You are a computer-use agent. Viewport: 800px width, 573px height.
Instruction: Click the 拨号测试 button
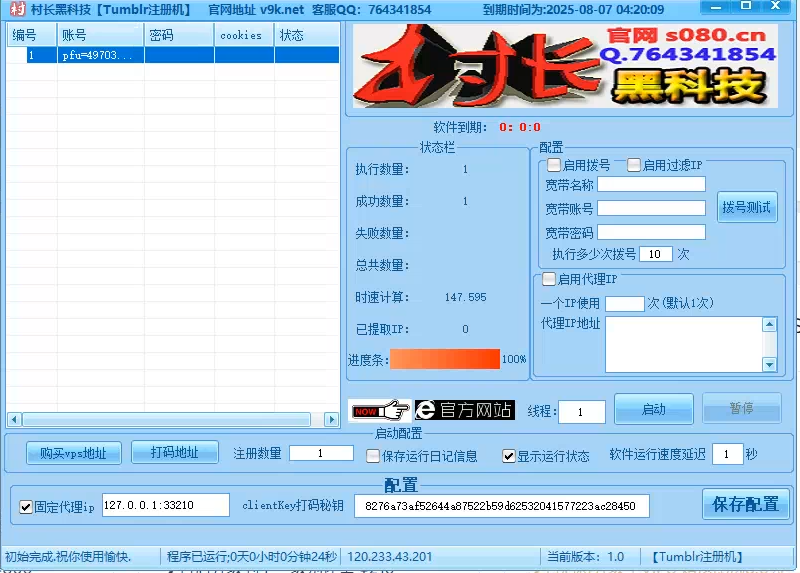click(x=747, y=207)
